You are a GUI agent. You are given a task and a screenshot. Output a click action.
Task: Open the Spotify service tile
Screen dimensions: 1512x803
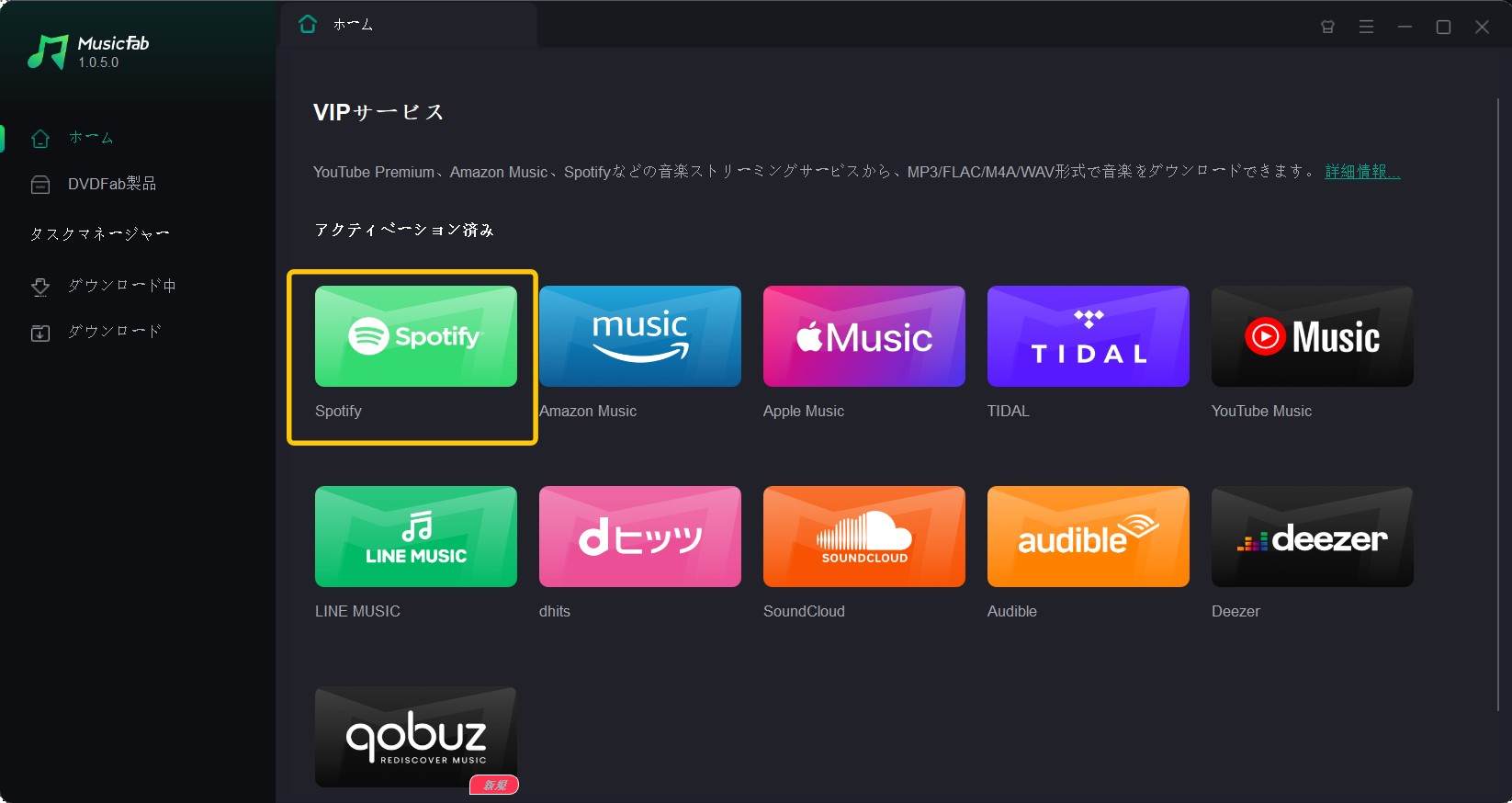tap(415, 336)
